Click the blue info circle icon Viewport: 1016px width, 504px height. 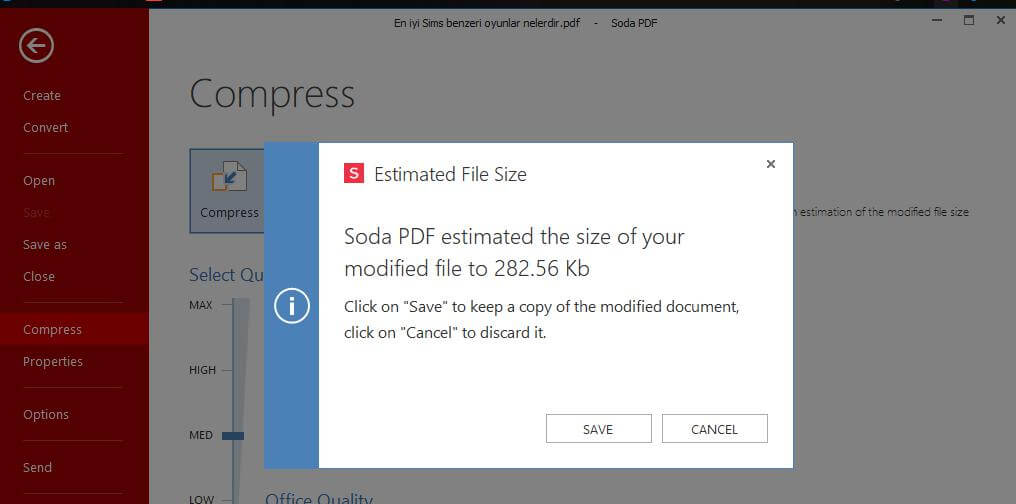pos(292,306)
